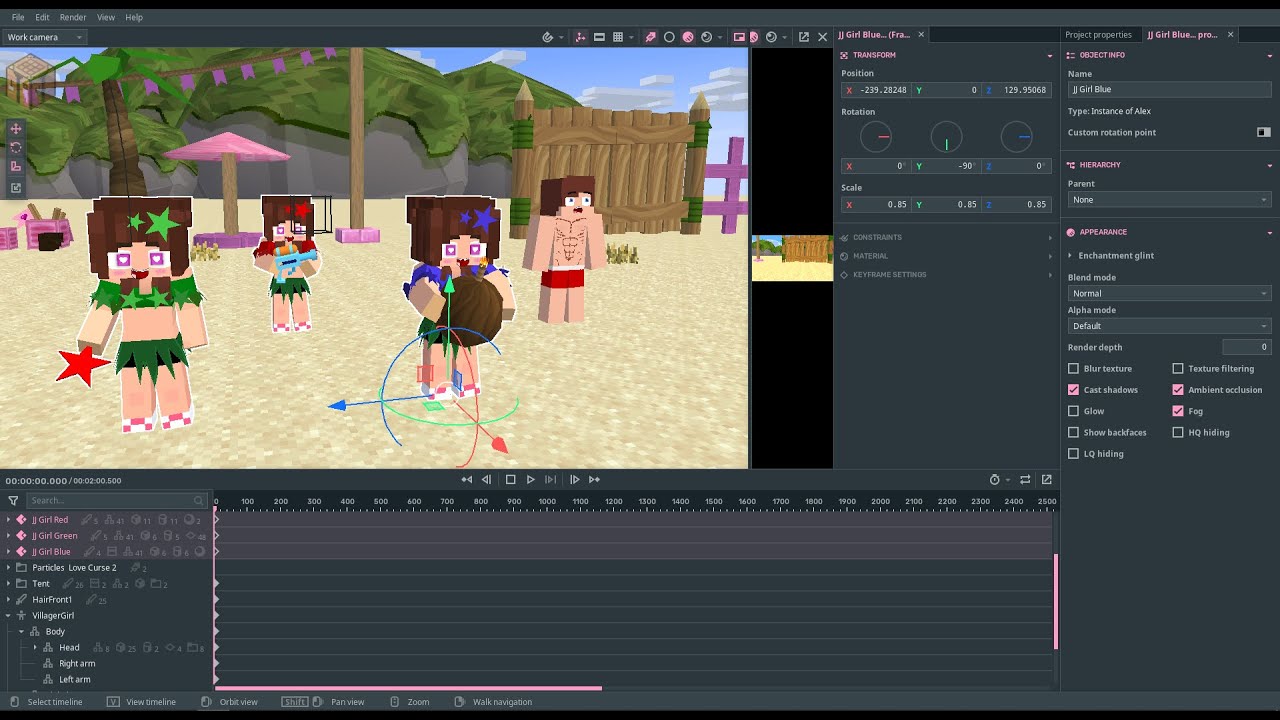Select the bottom tool in viewport sidebar
Screen dimensions: 1280x720
16,188
